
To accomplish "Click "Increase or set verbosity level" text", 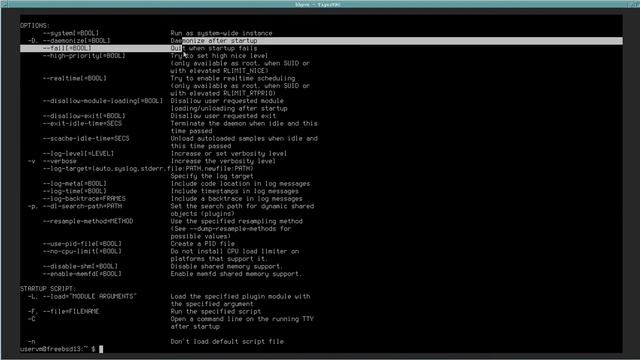I will tap(229, 153).
